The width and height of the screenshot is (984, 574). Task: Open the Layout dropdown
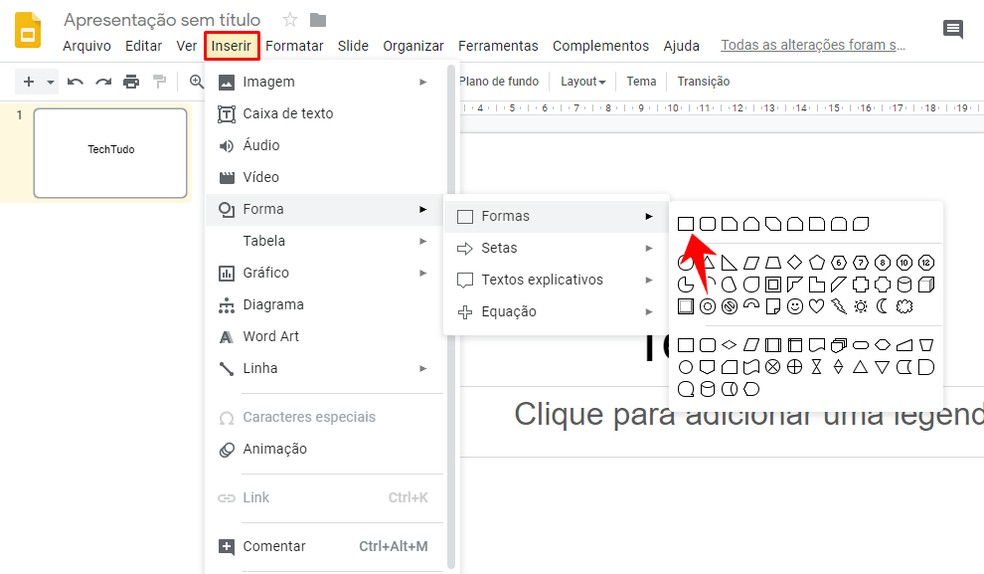[583, 82]
